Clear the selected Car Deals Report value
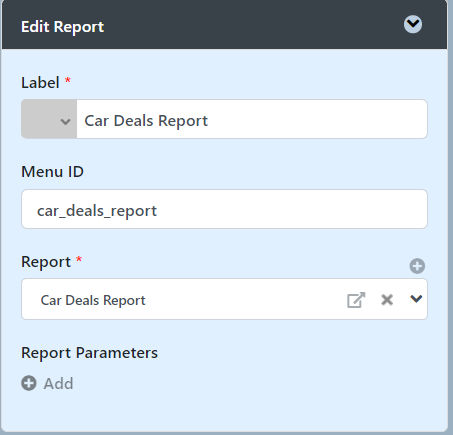Viewport: 453px width, 435px height. pyautogui.click(x=387, y=300)
